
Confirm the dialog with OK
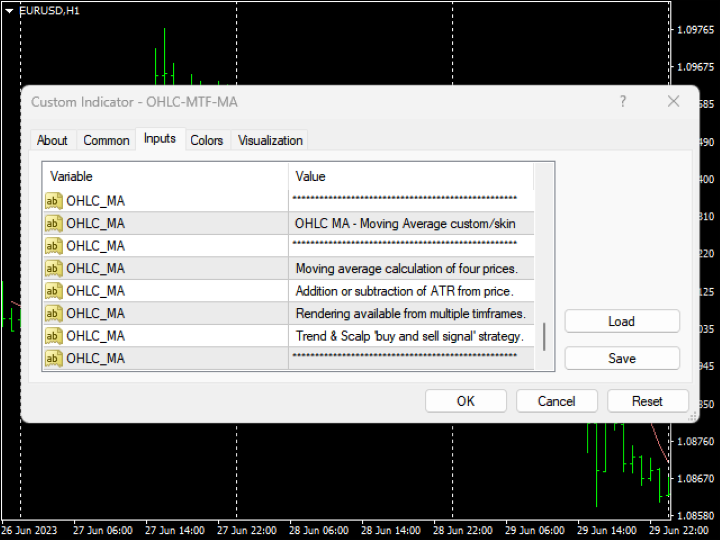pyautogui.click(x=466, y=401)
